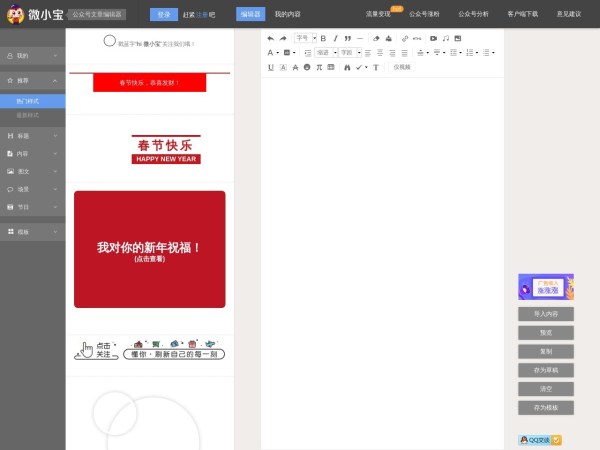Viewport: 600px width, 450px height.
Task: Select 热门样式 in the sidebar
Action: tap(28, 101)
